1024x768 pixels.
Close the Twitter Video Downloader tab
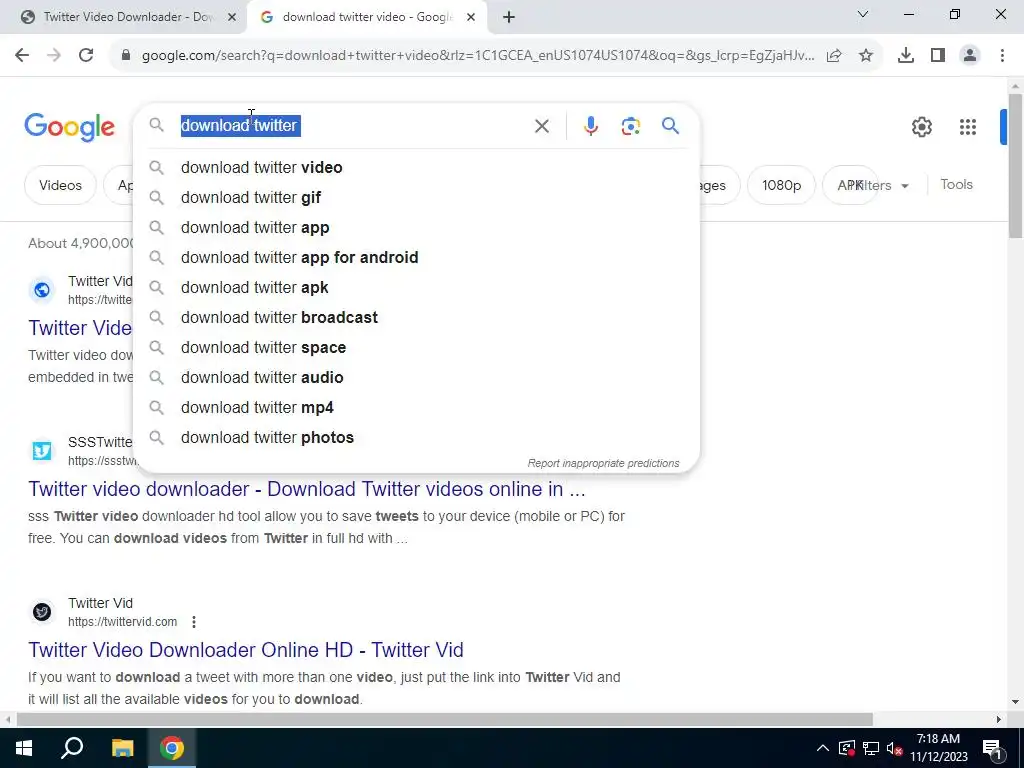[x=232, y=18]
